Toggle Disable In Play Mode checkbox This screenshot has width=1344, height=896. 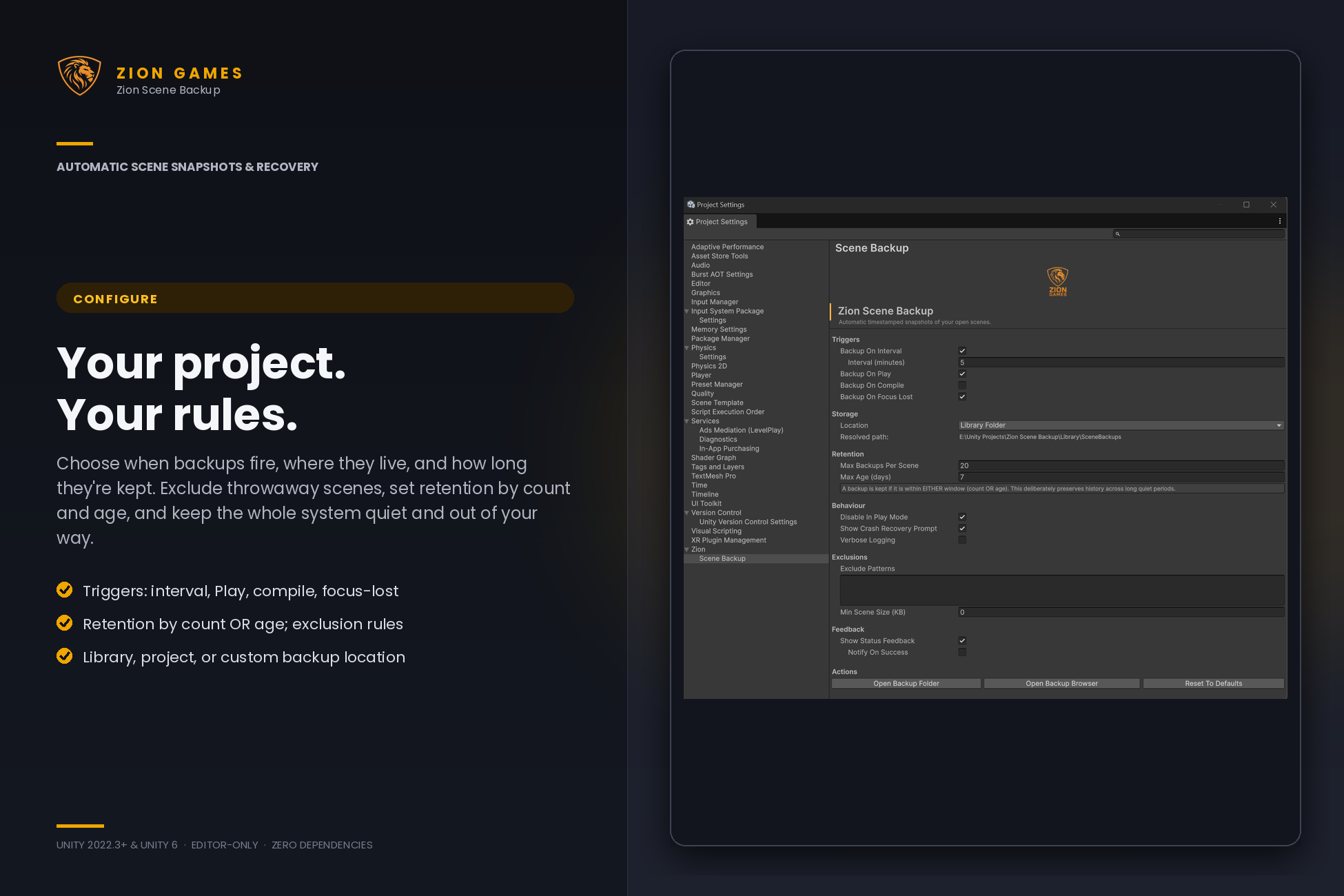[962, 517]
